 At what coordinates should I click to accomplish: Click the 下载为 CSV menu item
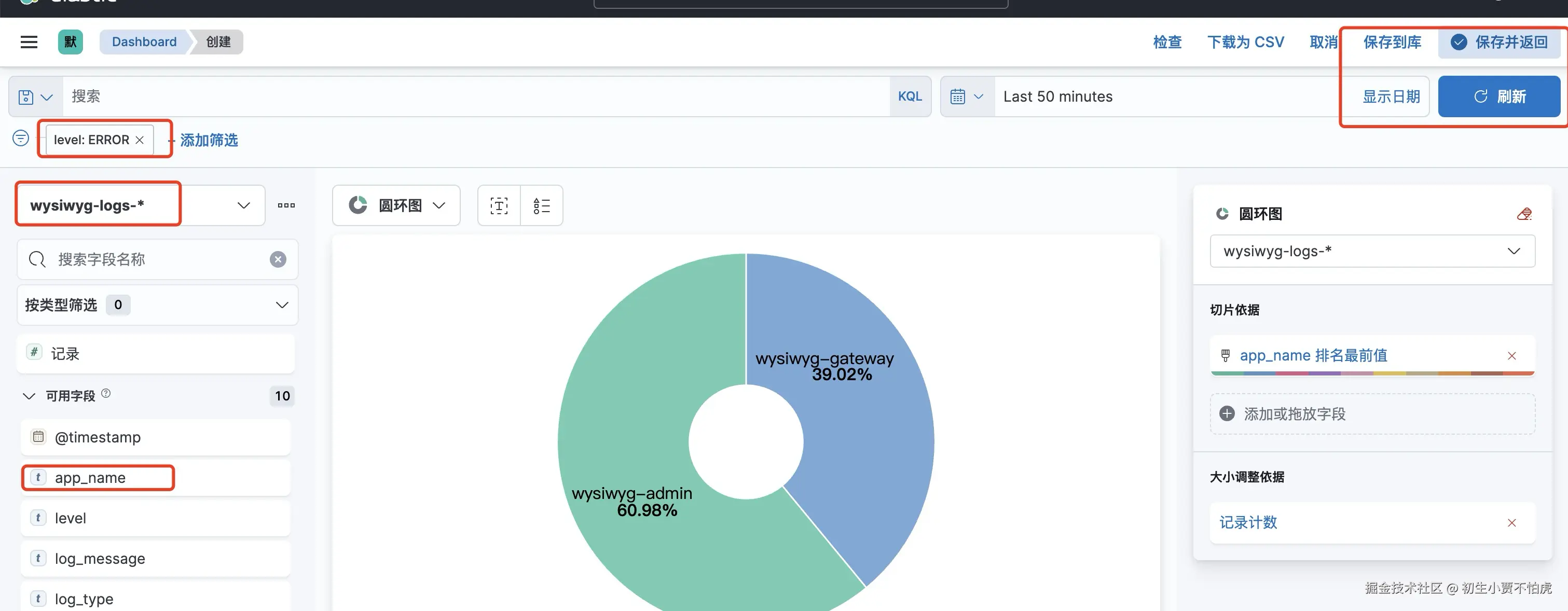[1245, 42]
